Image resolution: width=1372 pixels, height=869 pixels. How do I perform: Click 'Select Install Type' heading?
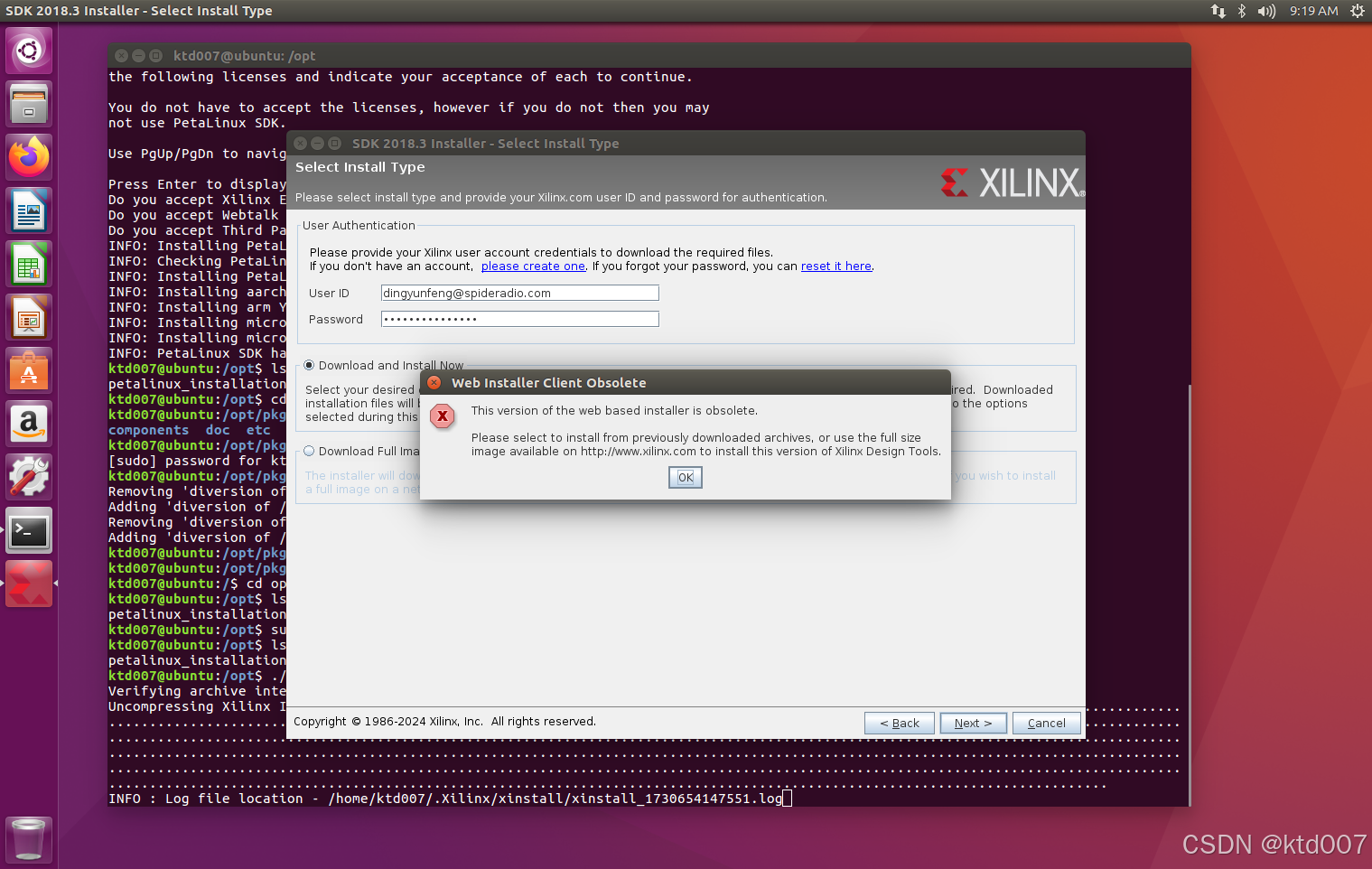click(x=359, y=167)
